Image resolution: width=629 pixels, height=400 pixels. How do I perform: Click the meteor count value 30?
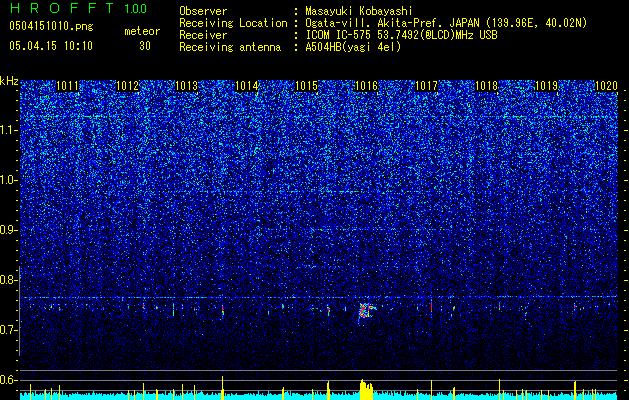tap(145, 46)
